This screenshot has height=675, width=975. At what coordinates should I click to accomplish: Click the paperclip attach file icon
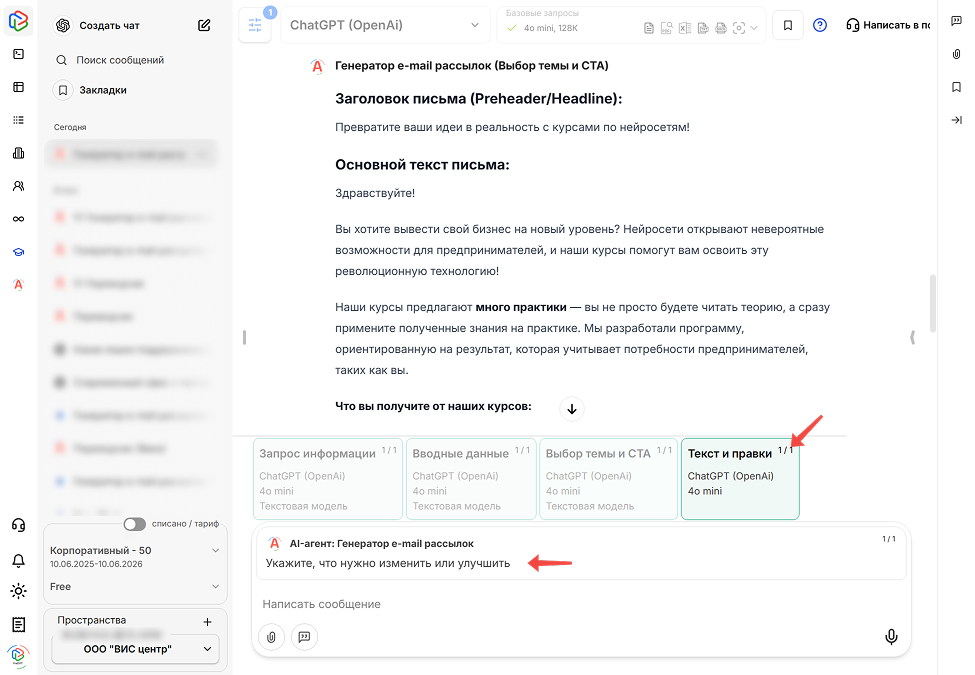click(x=271, y=636)
